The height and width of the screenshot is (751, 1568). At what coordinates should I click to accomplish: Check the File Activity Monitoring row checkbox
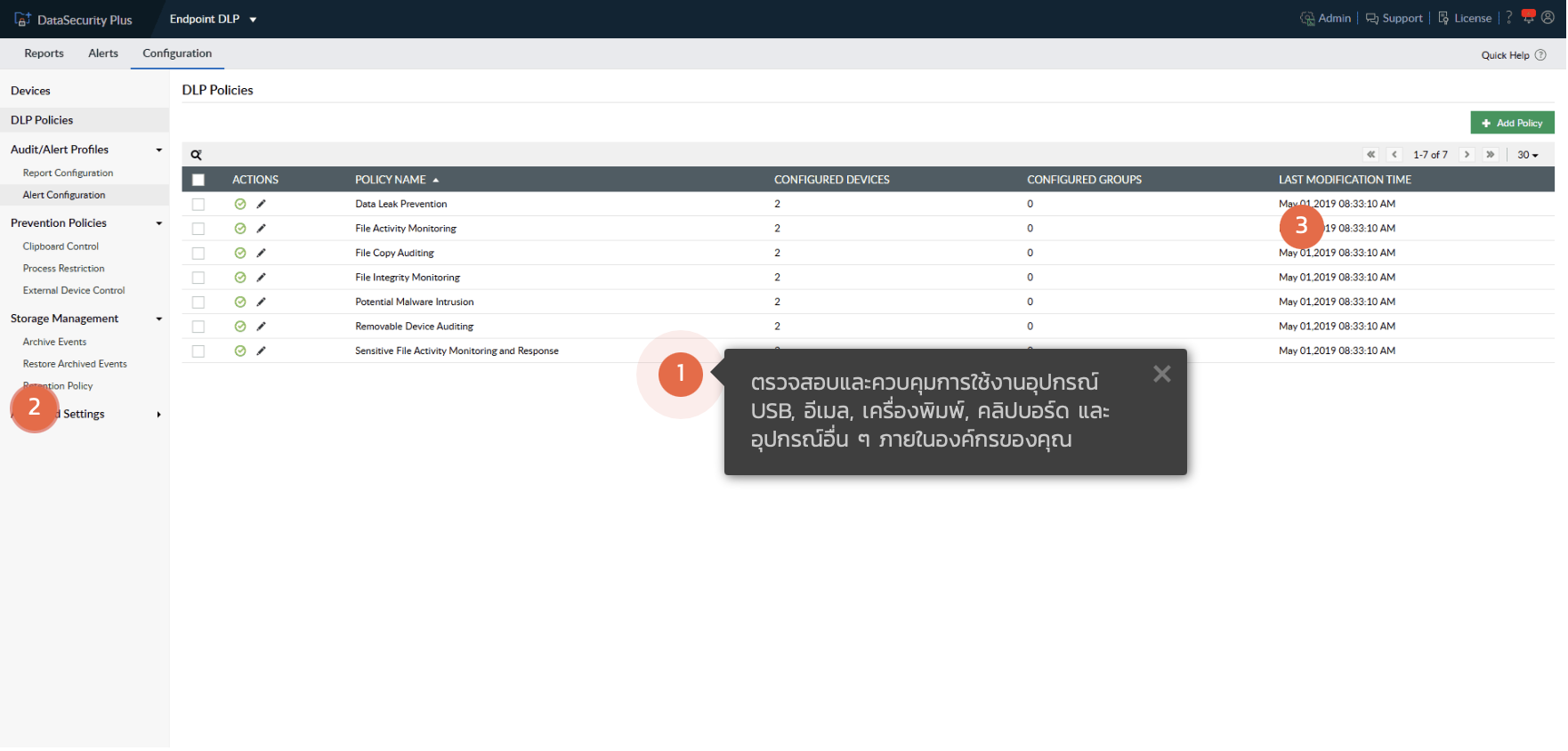click(198, 229)
